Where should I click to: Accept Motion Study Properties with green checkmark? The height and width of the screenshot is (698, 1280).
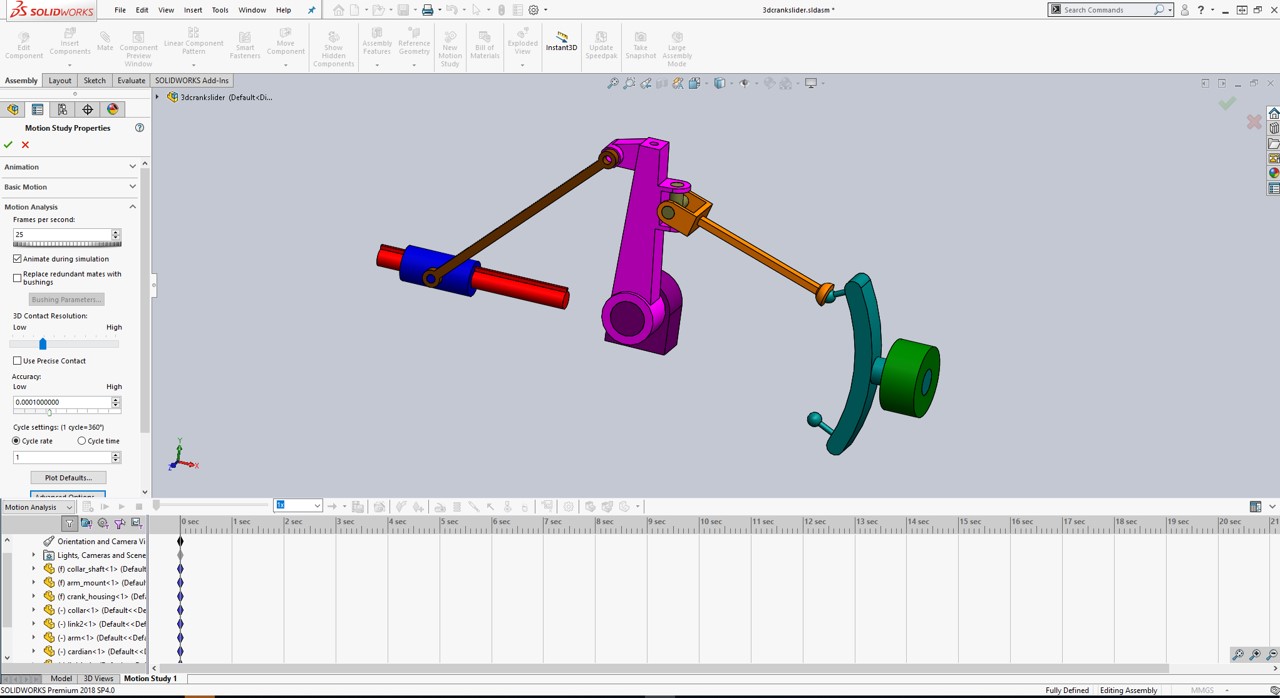tap(9, 145)
